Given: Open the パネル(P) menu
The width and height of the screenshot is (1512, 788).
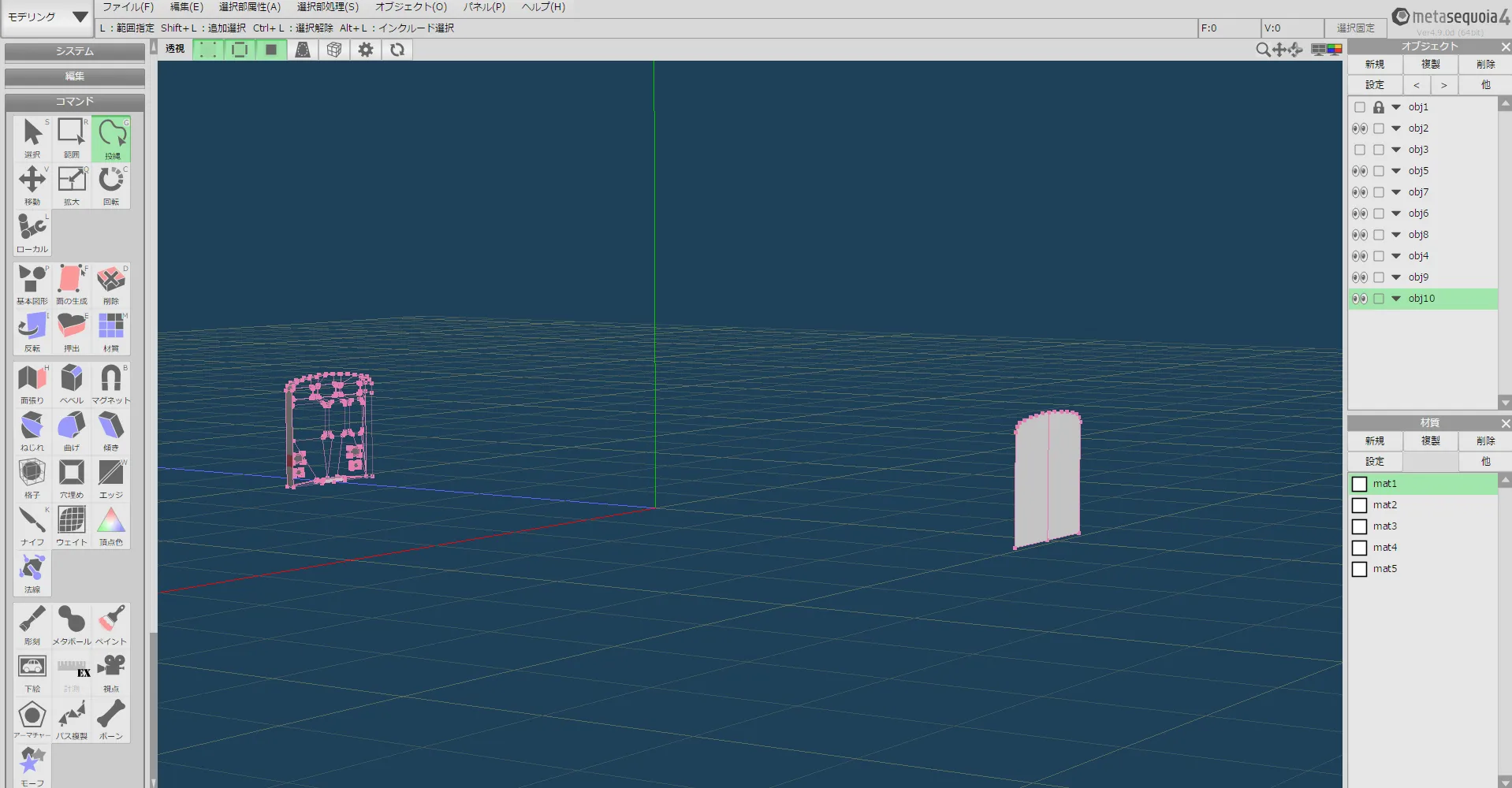Looking at the screenshot, I should click(484, 7).
